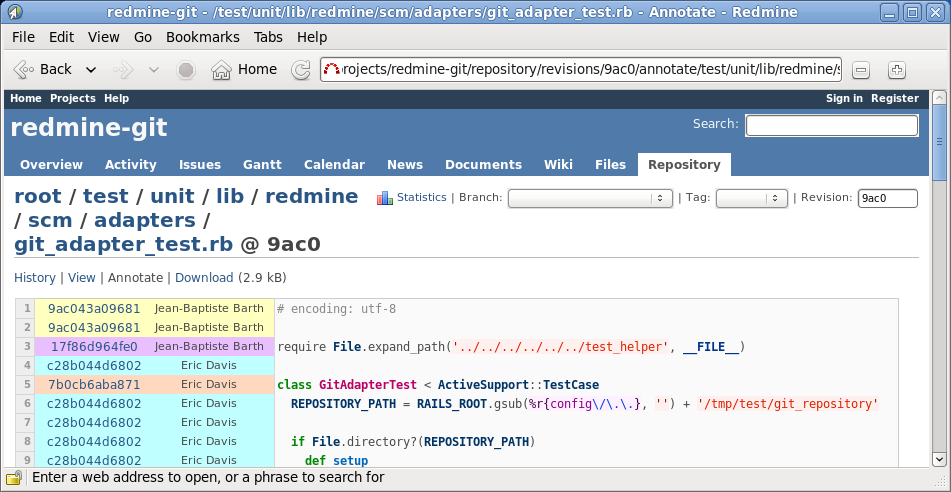Open the Go menu
951x492 pixels.
[143, 37]
